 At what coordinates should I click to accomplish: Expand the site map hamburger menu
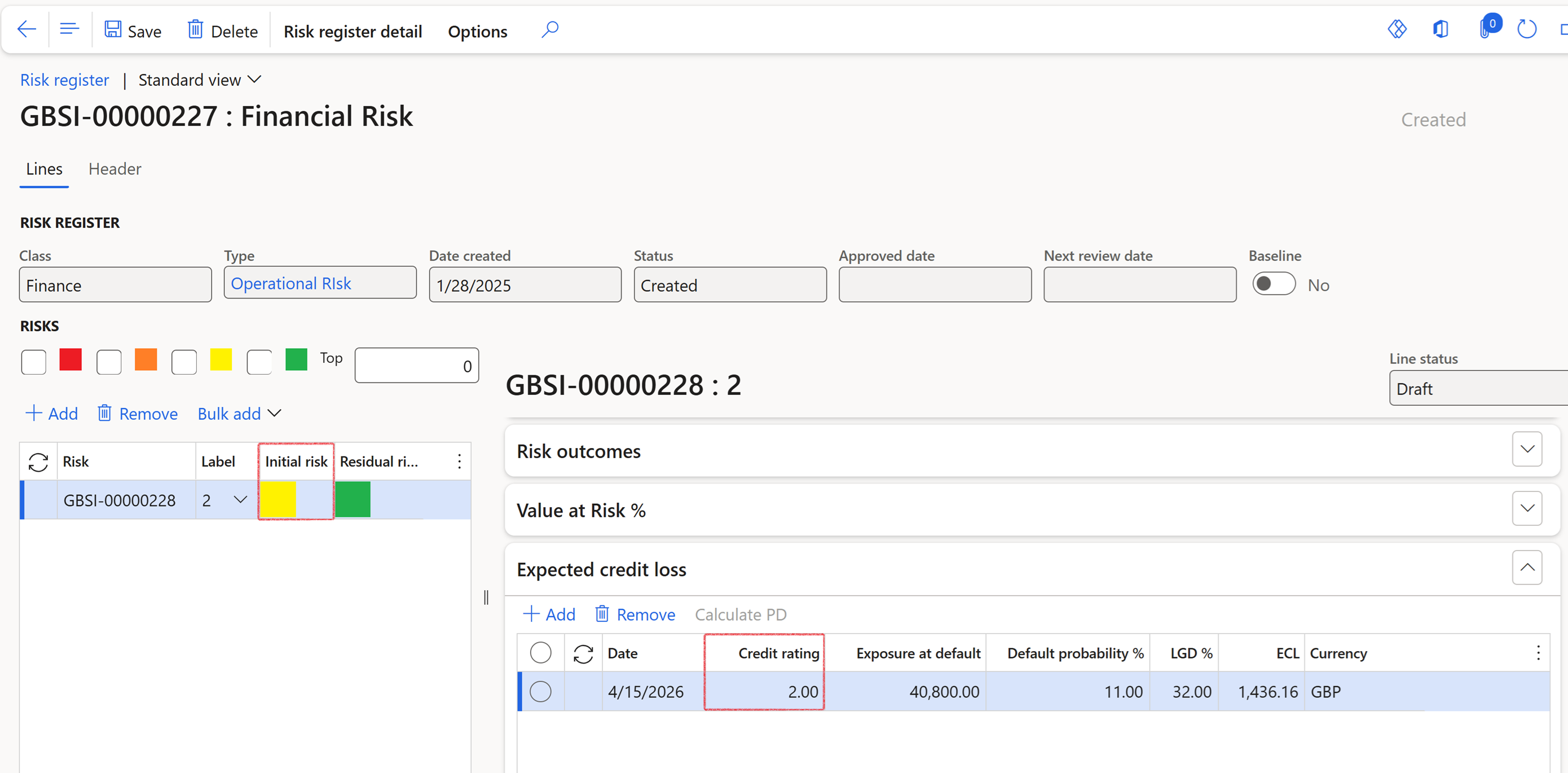pyautogui.click(x=69, y=29)
